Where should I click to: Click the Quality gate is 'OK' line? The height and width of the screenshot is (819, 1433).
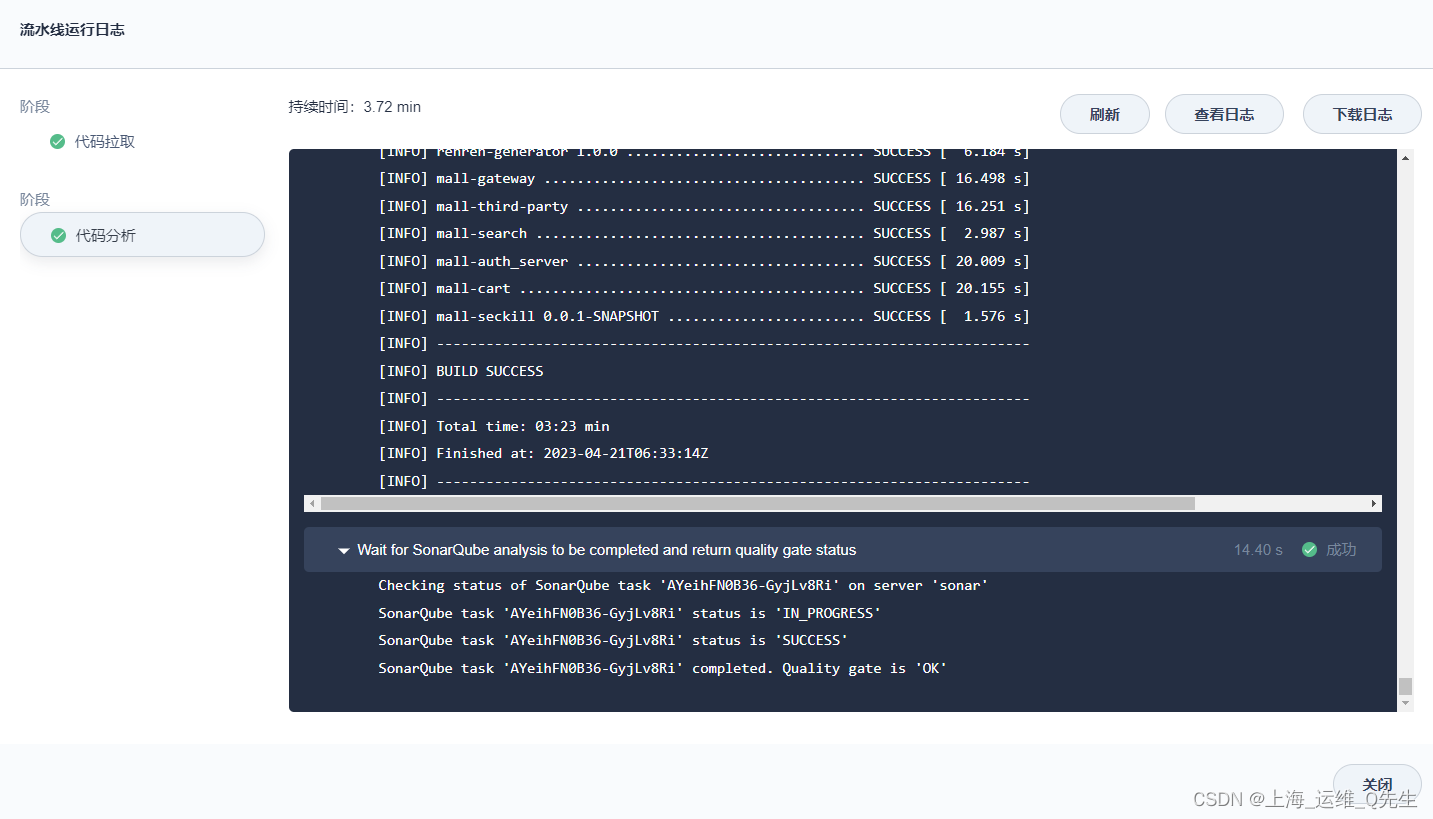[x=662, y=668]
